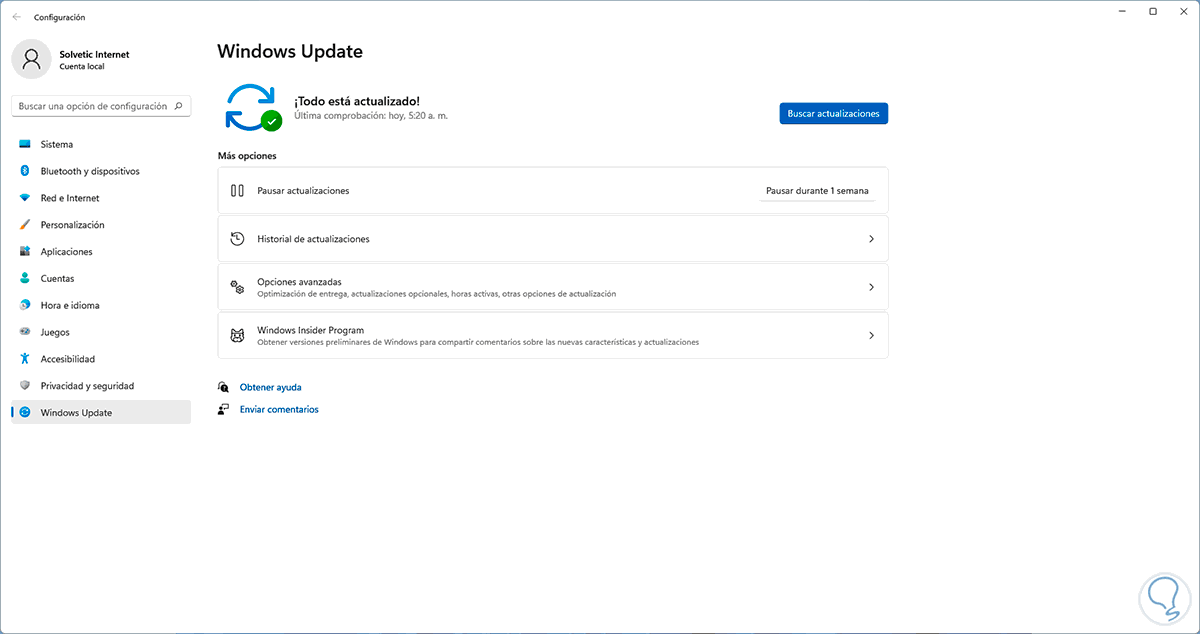Open Accesibilidad settings
Image resolution: width=1200 pixels, height=634 pixels.
101,359
